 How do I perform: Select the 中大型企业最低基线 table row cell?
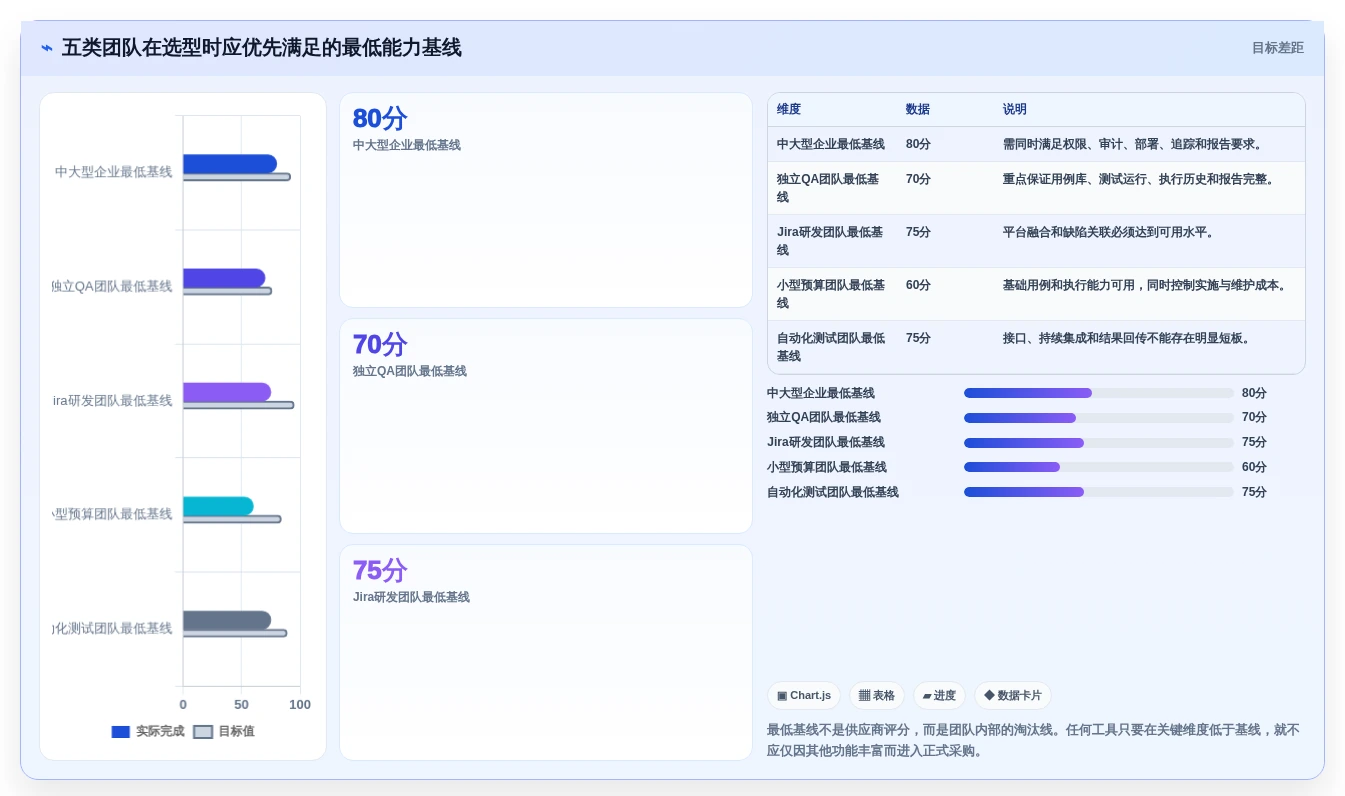[x=831, y=144]
